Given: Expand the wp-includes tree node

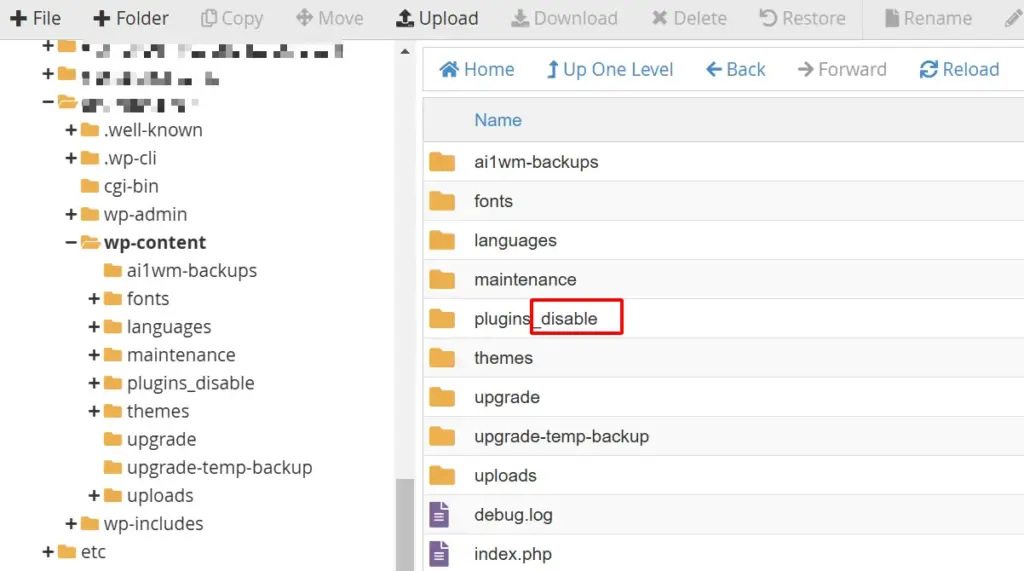Looking at the screenshot, I should [x=71, y=523].
